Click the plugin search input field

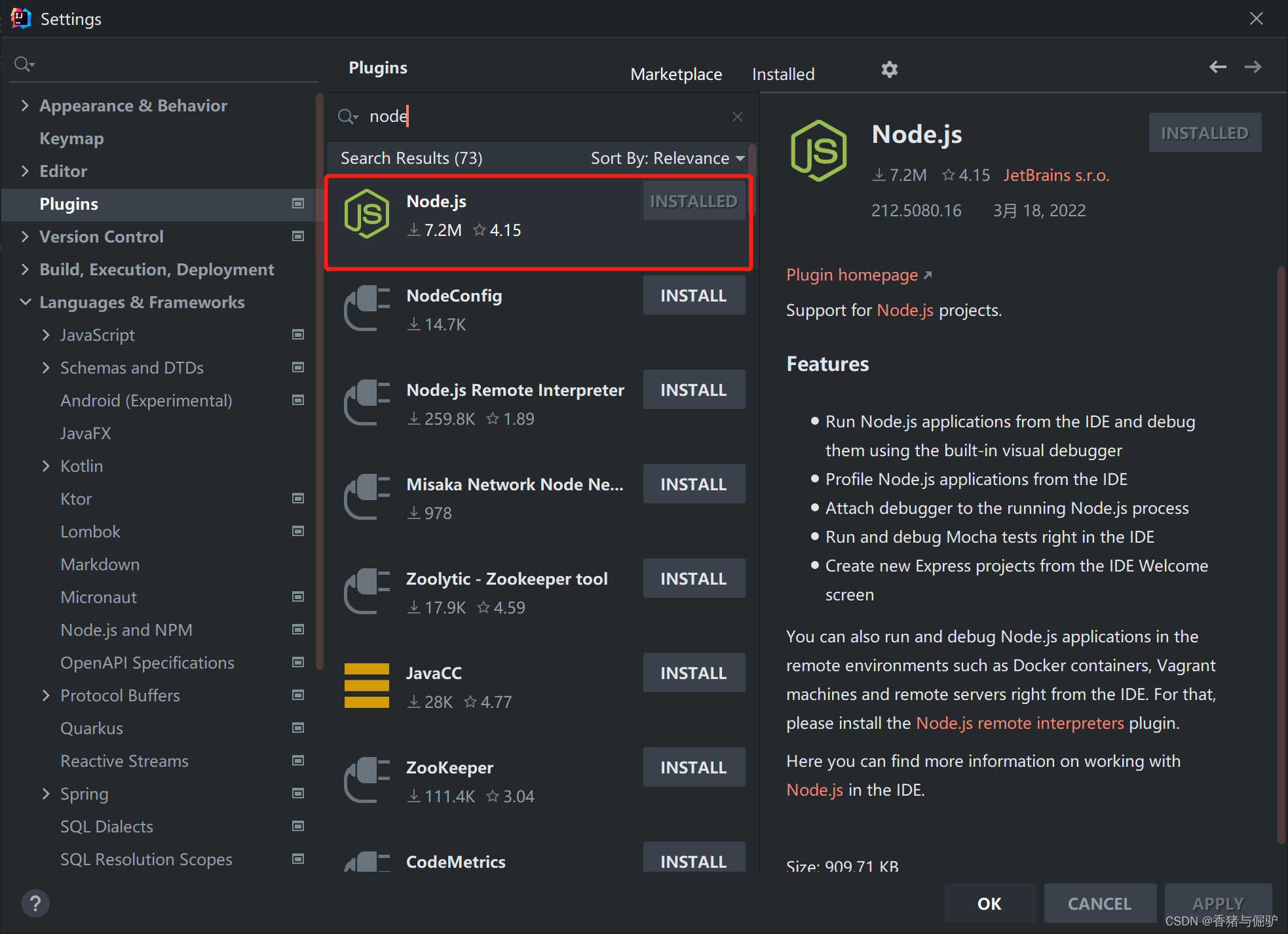click(x=544, y=117)
